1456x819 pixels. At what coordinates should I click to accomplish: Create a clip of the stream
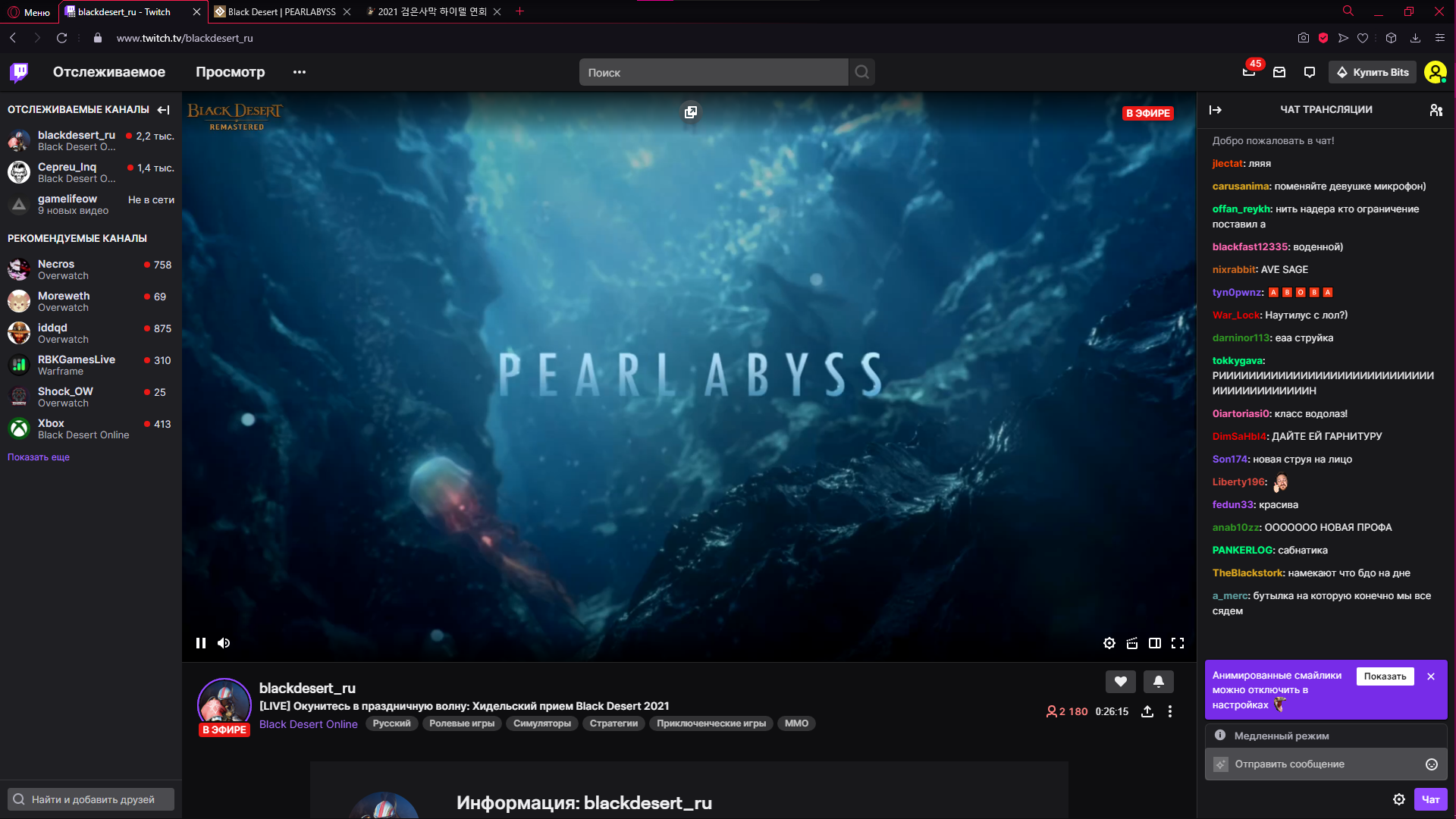1132,643
